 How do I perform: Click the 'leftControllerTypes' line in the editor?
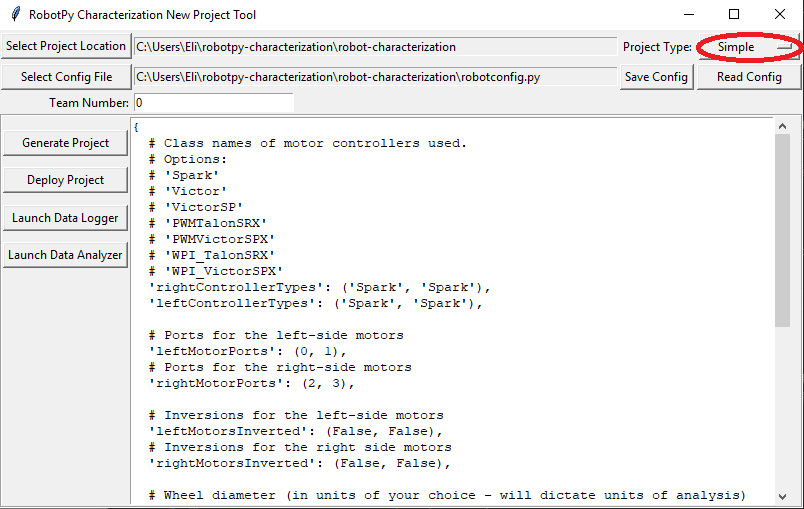click(315, 303)
